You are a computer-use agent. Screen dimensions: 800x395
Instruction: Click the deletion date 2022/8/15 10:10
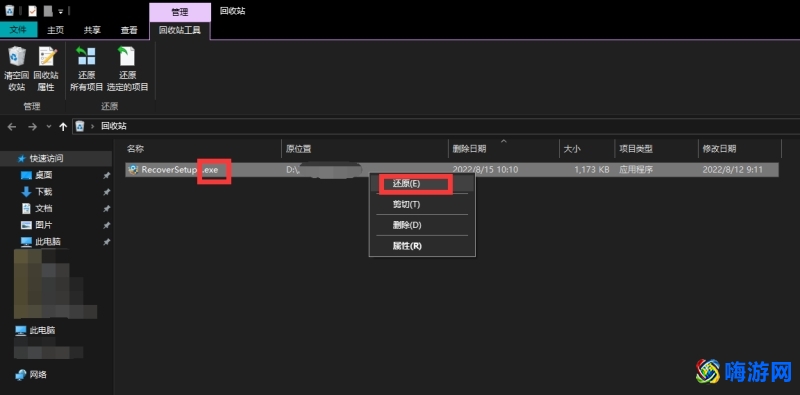[x=485, y=169]
